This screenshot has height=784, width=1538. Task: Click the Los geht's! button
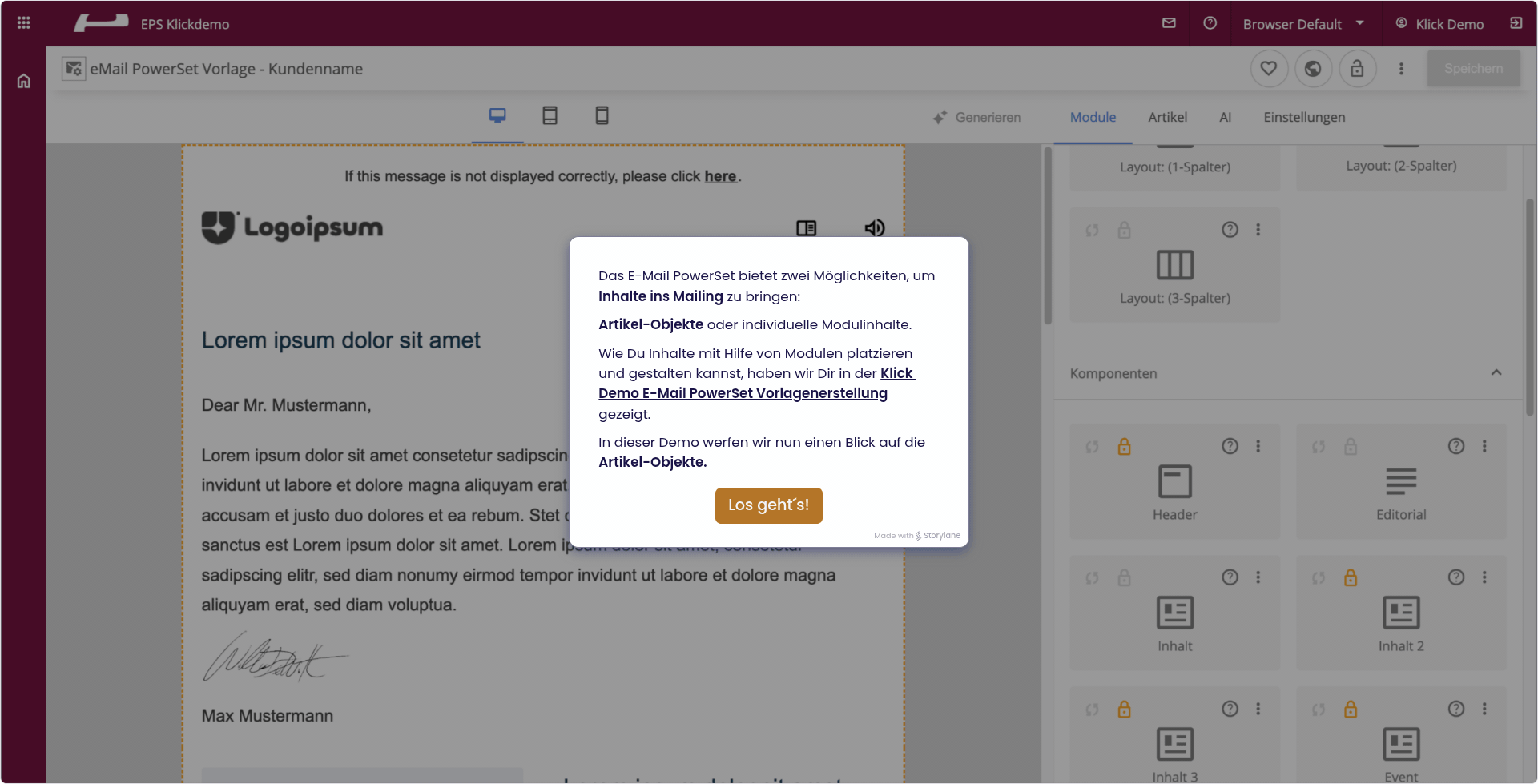click(768, 505)
